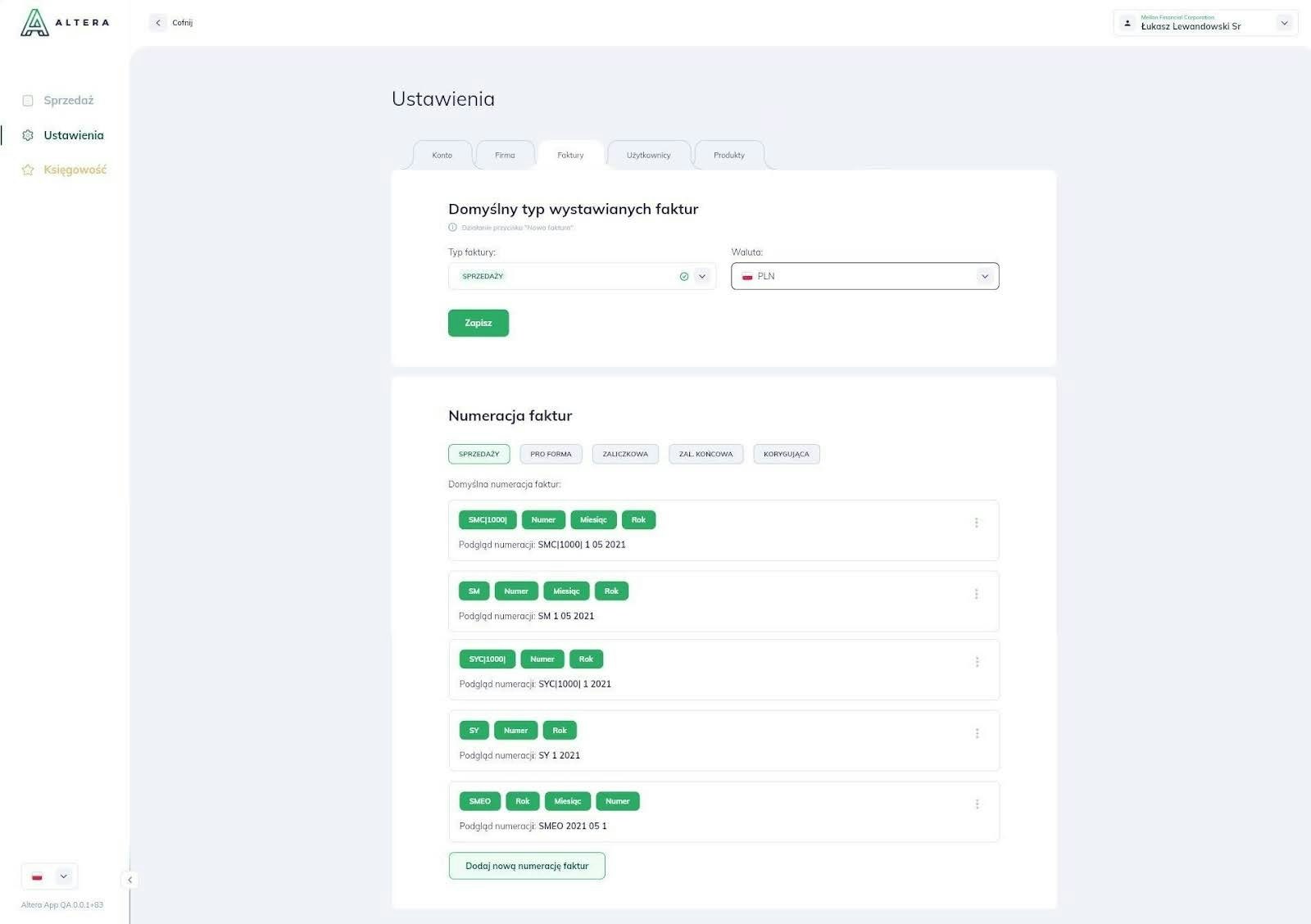Click the Zapisz button
Screen dimensions: 1311x924
point(479,323)
